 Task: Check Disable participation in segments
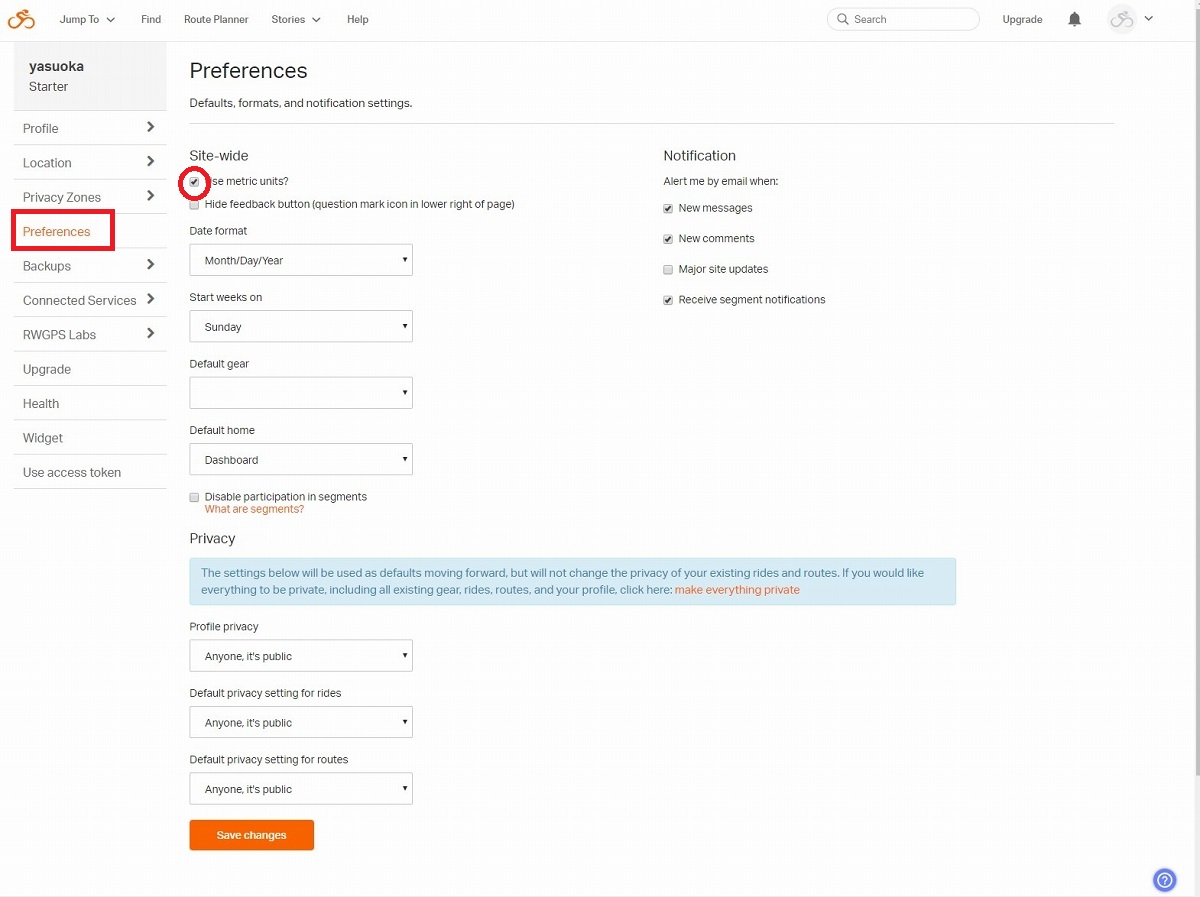click(x=194, y=497)
